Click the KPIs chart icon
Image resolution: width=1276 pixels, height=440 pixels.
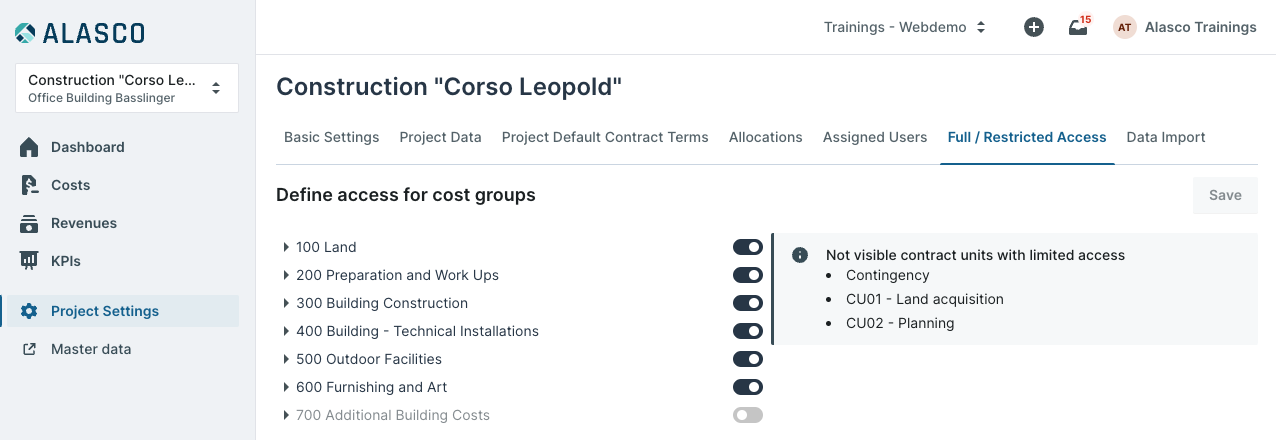coord(29,261)
